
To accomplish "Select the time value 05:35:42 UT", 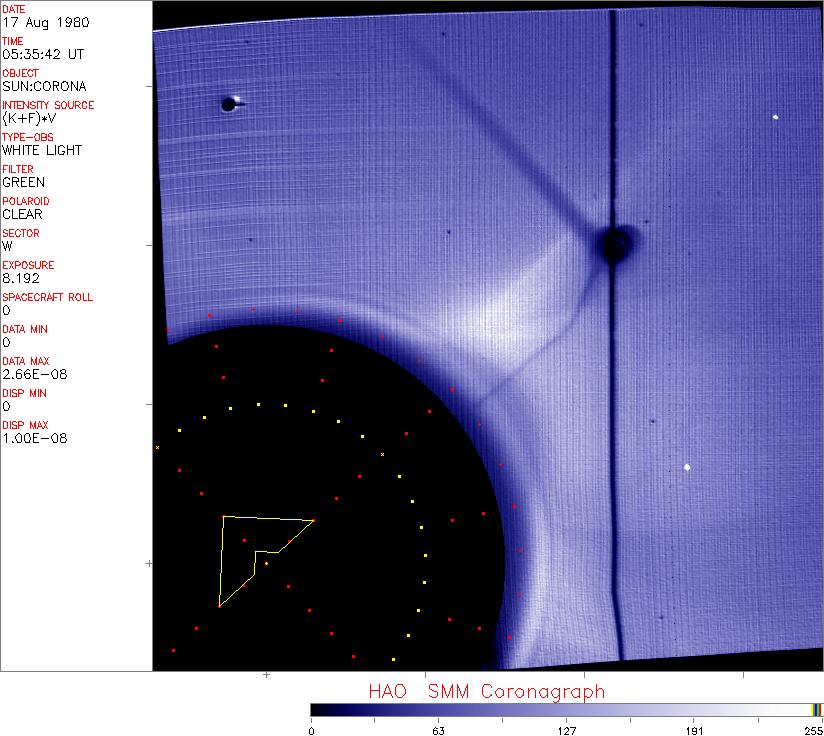I will (43, 55).
